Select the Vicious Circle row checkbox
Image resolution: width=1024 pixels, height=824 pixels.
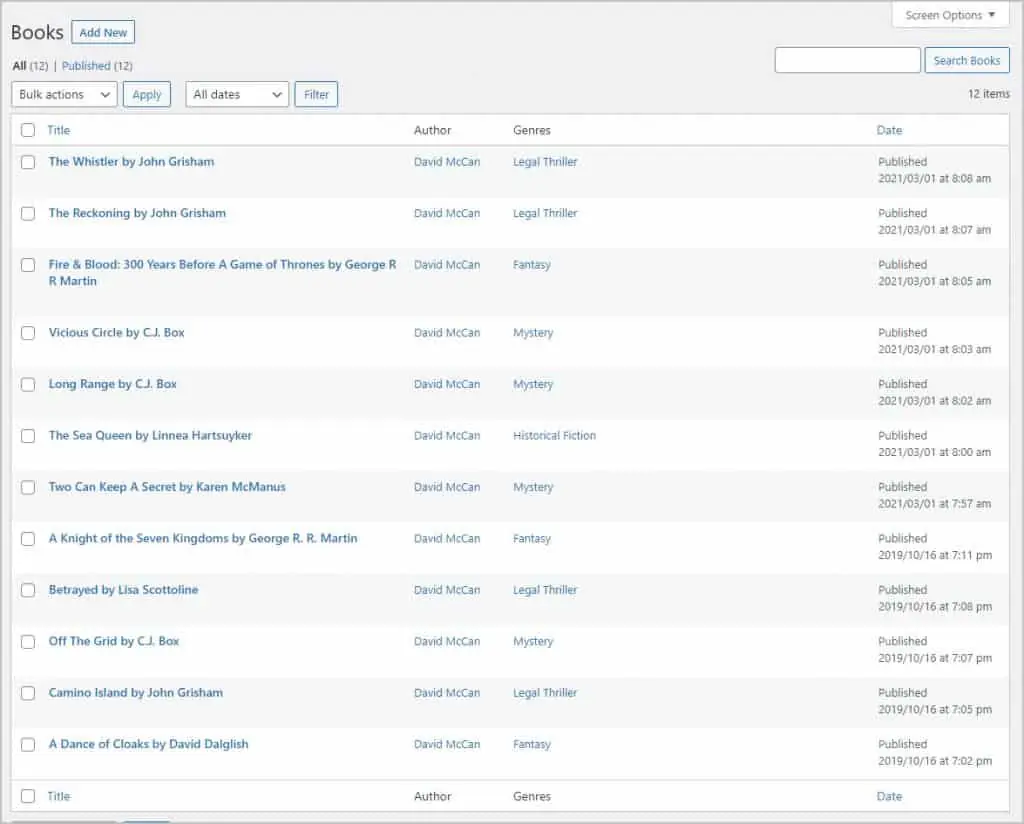coord(28,333)
